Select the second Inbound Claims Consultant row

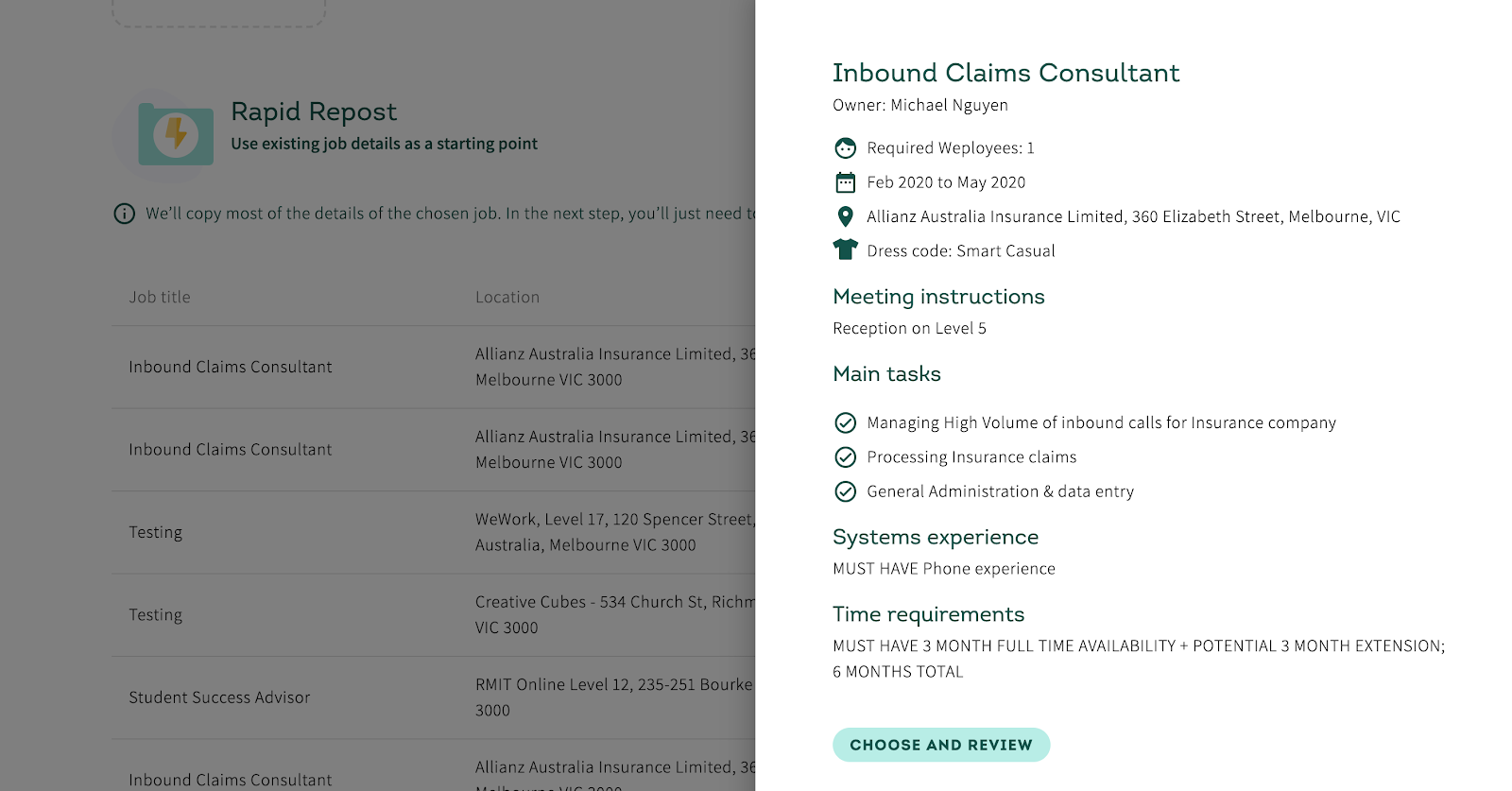coord(434,450)
